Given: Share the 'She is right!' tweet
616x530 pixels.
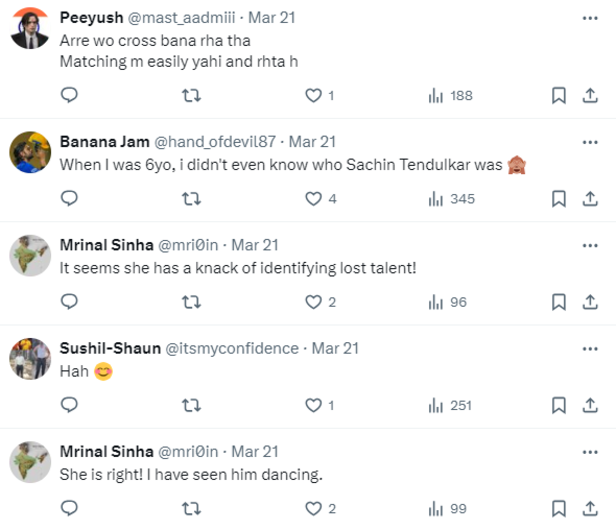Looking at the screenshot, I should click(588, 509).
